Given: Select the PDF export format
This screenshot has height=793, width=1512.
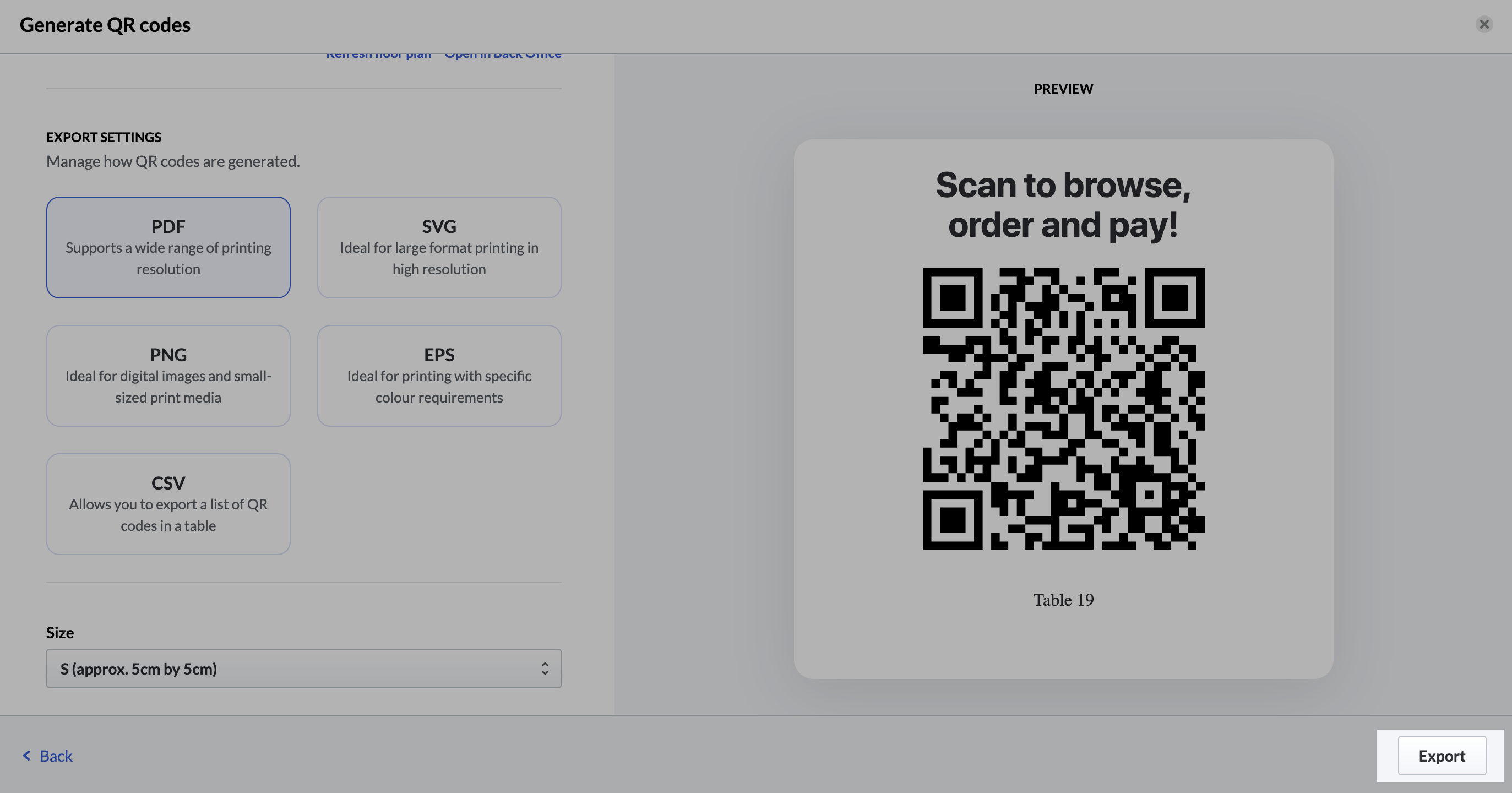Looking at the screenshot, I should (168, 247).
